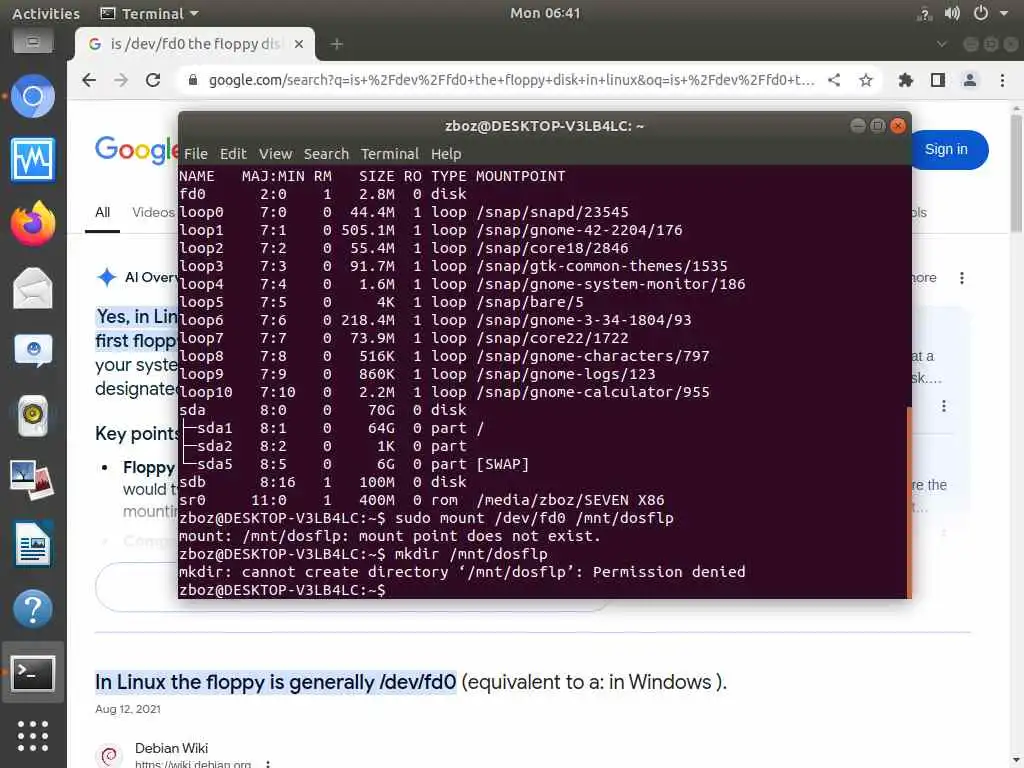Open the View menu in terminal
The height and width of the screenshot is (768, 1024).
click(276, 154)
